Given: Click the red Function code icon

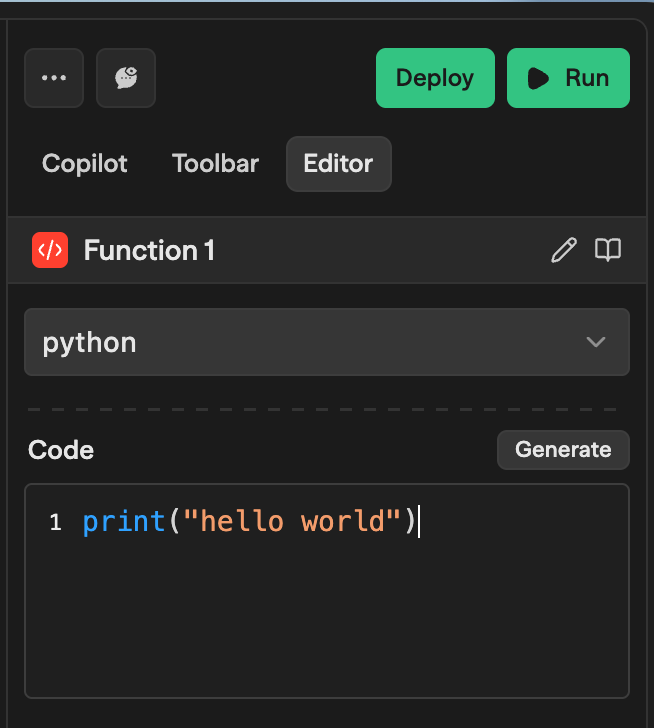Looking at the screenshot, I should [x=50, y=250].
